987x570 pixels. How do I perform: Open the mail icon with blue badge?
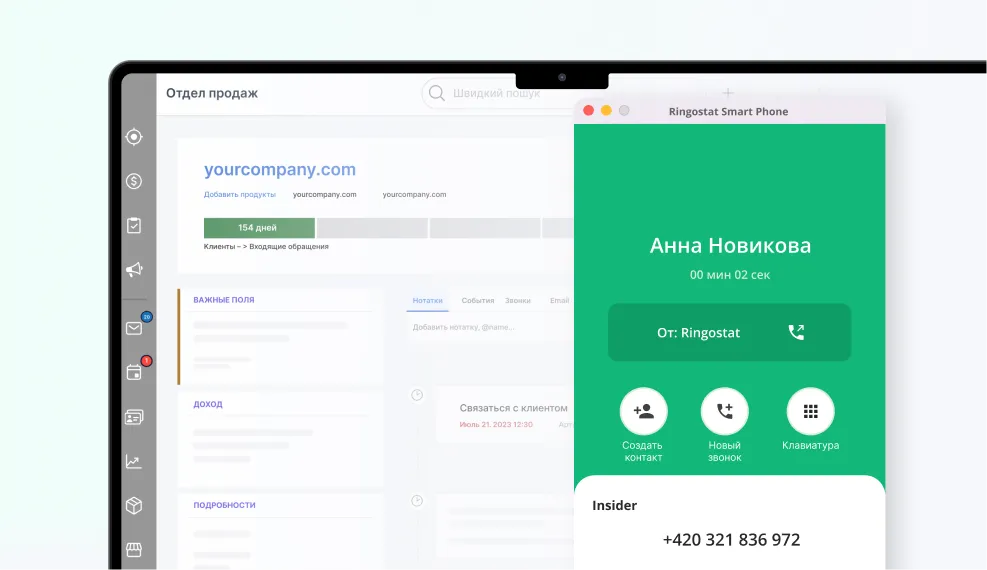[134, 328]
